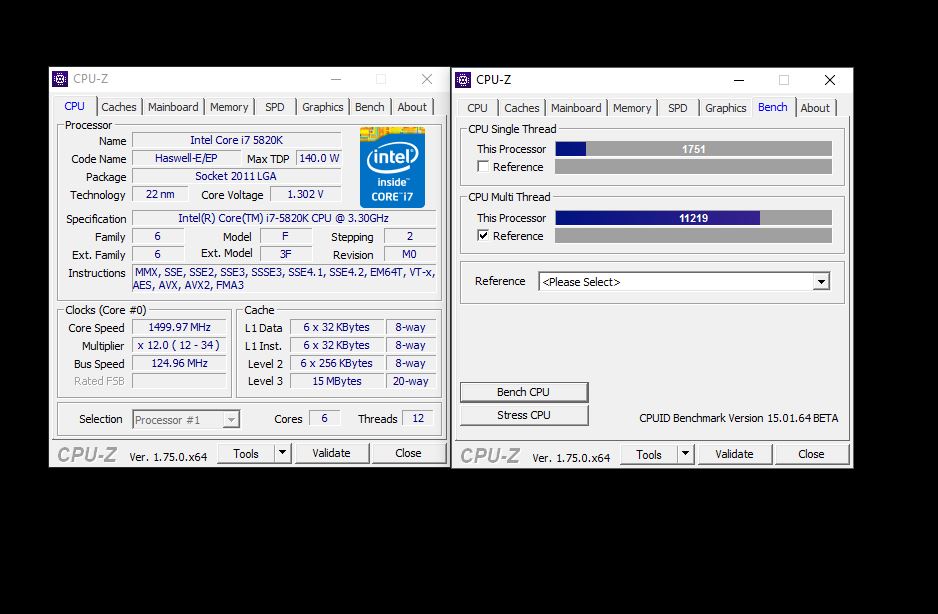Click Close button in right window footer

812,454
